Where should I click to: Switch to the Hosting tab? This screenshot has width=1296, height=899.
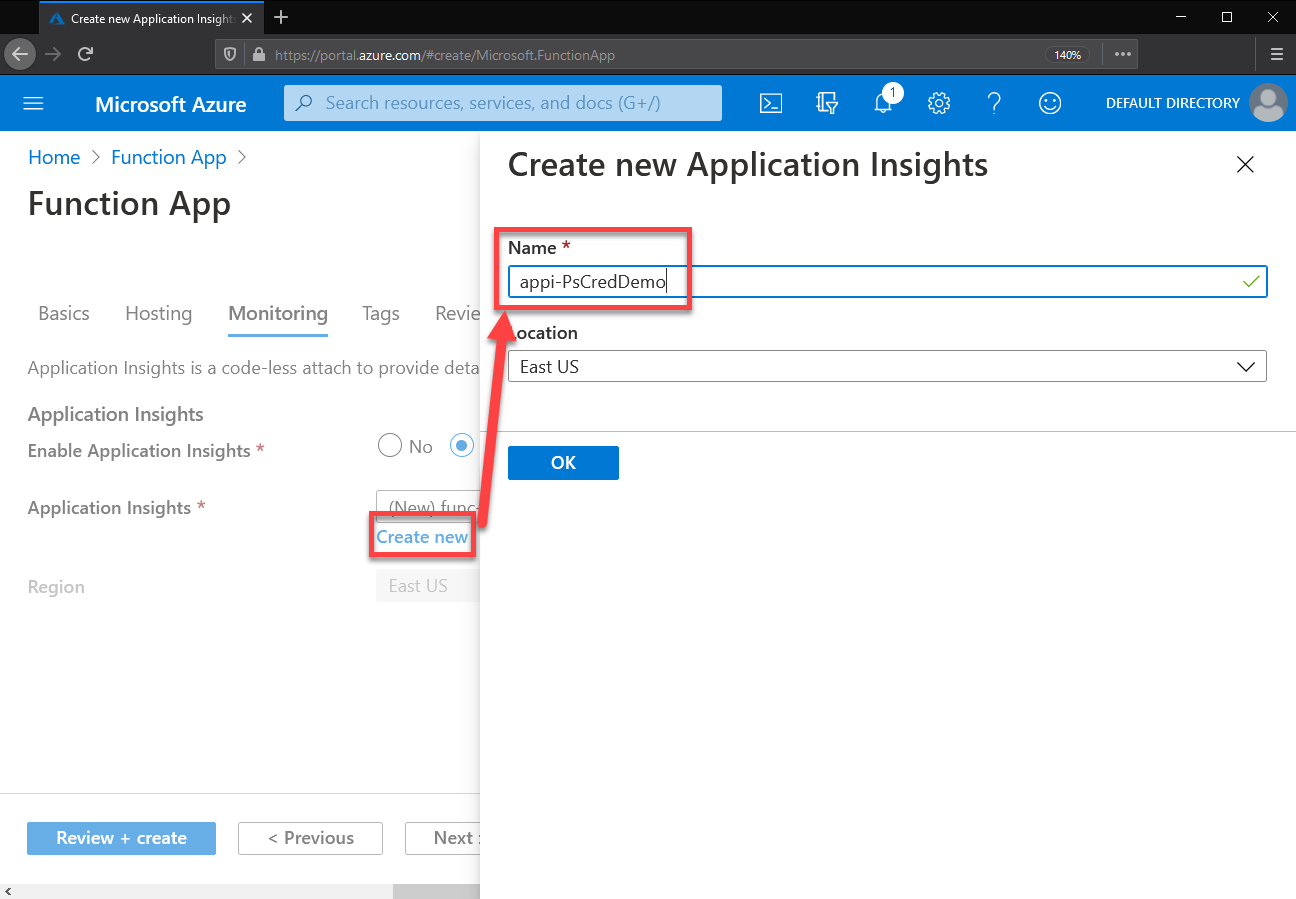tap(158, 313)
